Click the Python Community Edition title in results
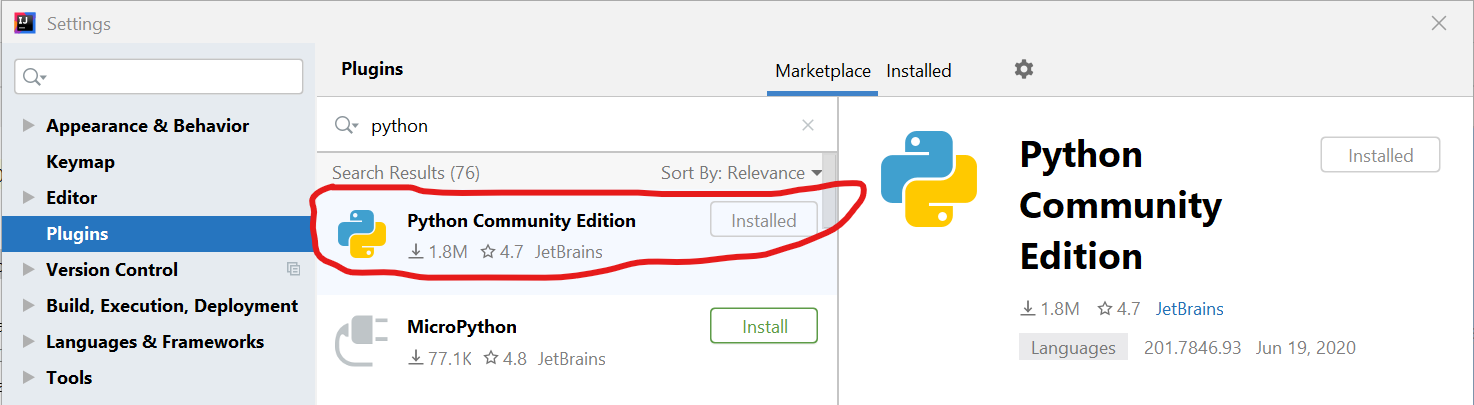1474x405 pixels. pos(521,221)
